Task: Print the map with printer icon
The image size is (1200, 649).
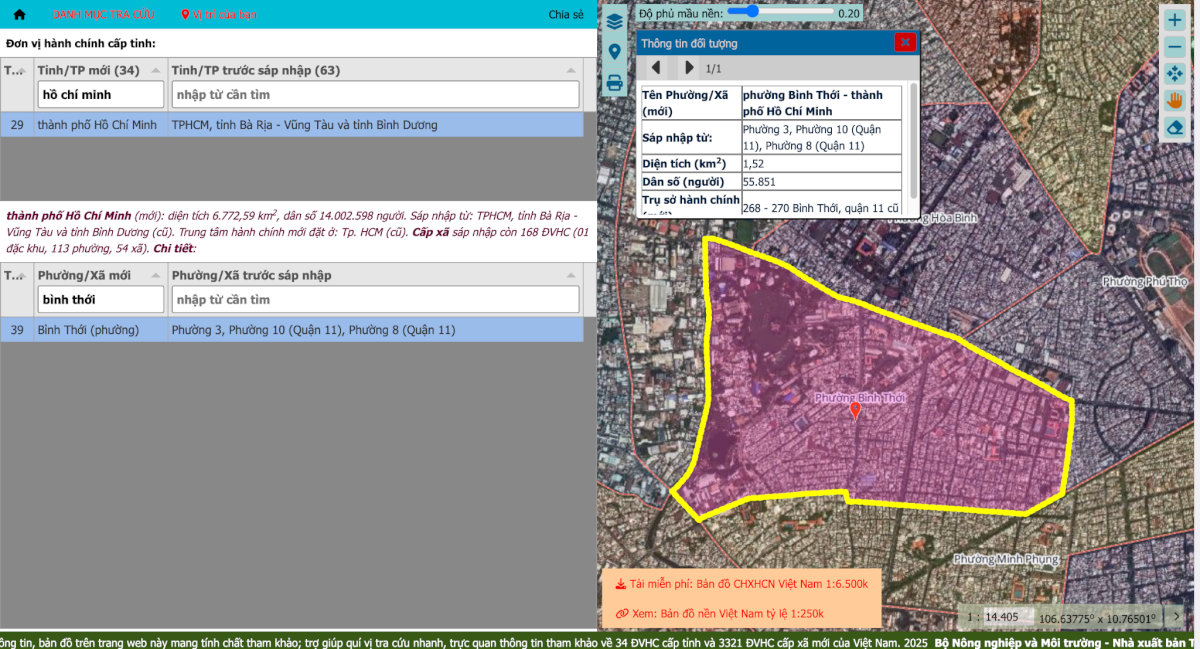Action: coord(614,82)
